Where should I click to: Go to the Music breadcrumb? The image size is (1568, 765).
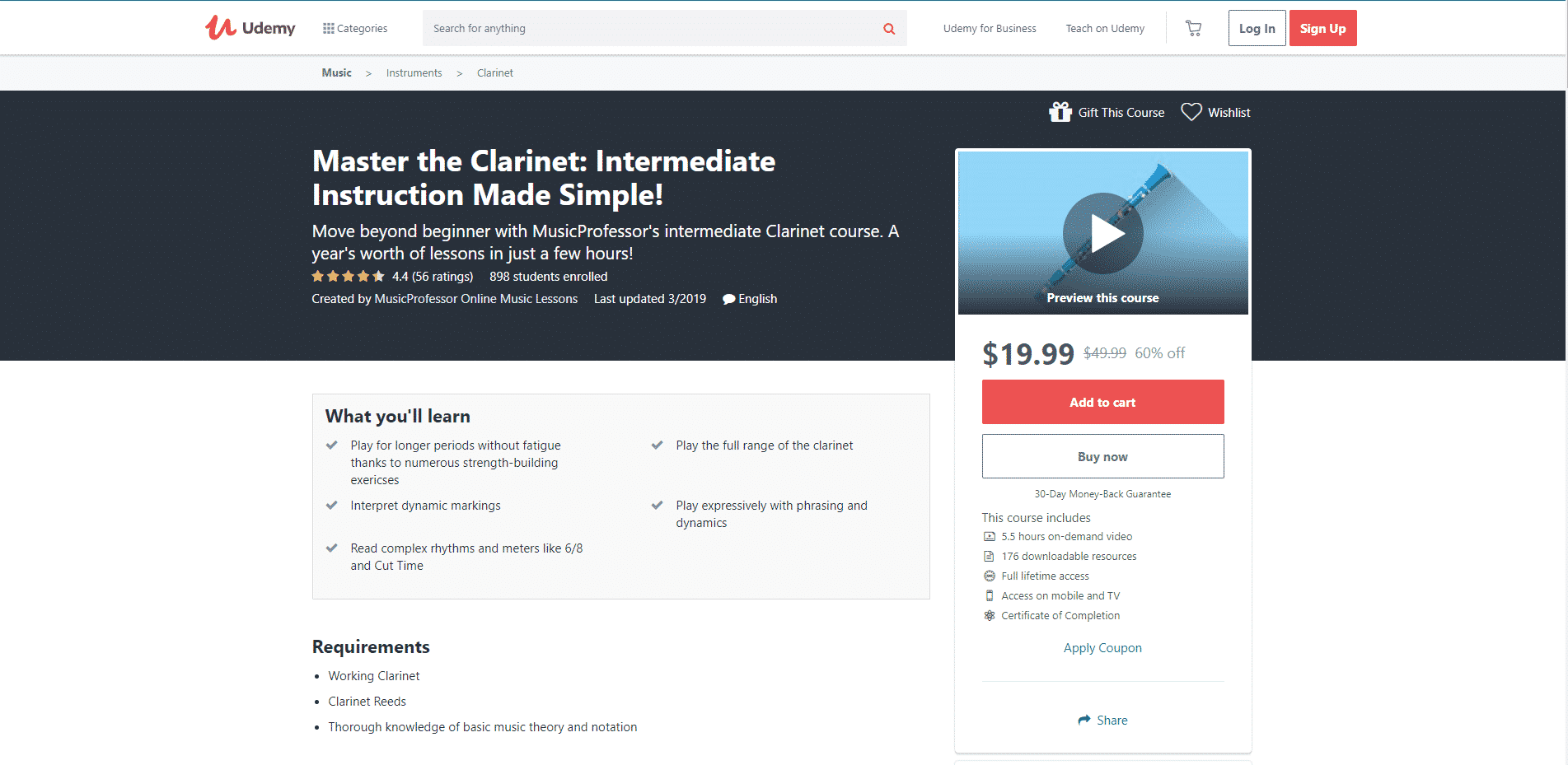coord(336,72)
